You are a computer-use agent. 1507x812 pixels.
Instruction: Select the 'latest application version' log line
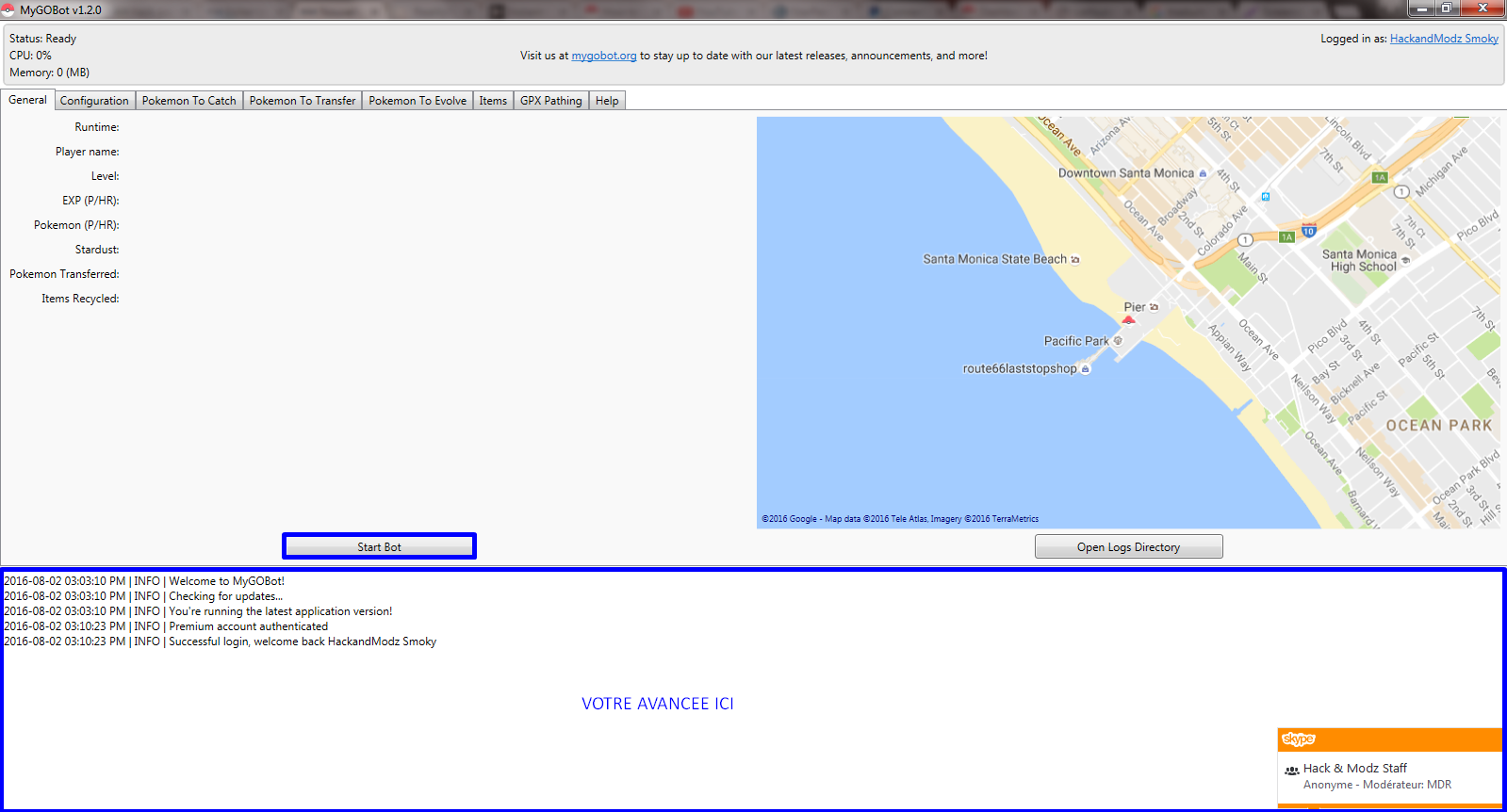pos(198,611)
